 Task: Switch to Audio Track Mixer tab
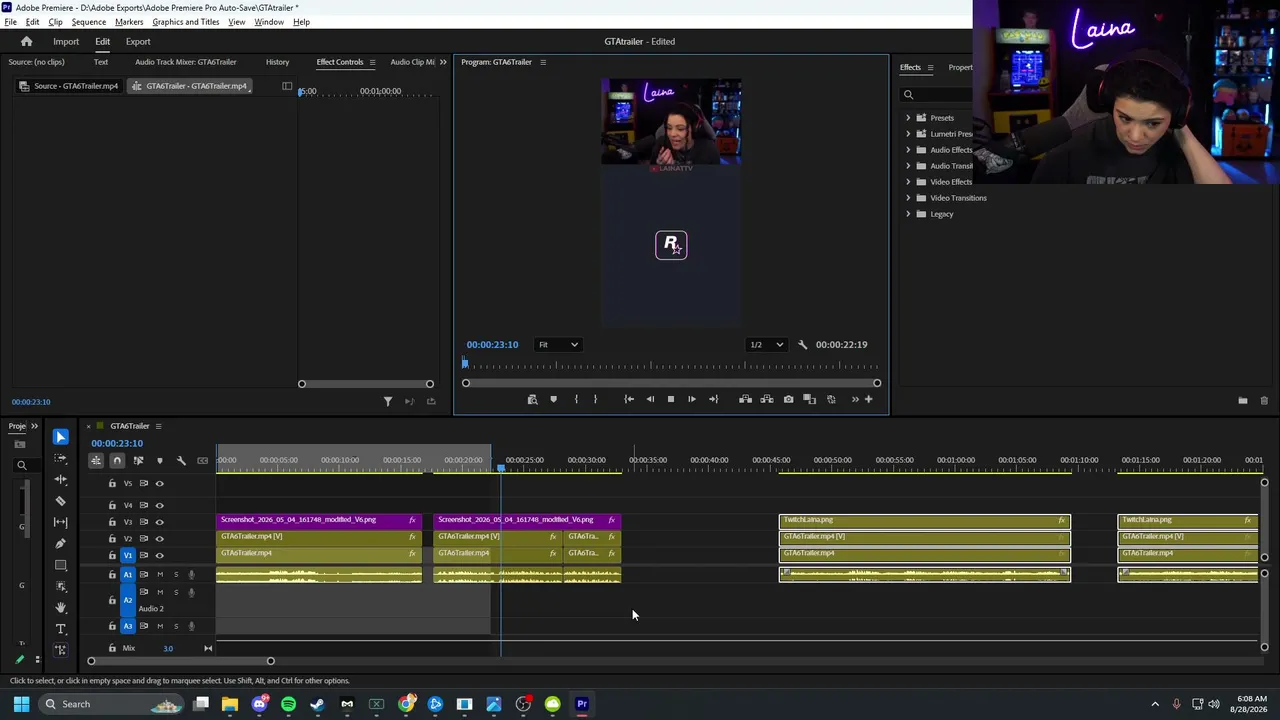[x=186, y=62]
